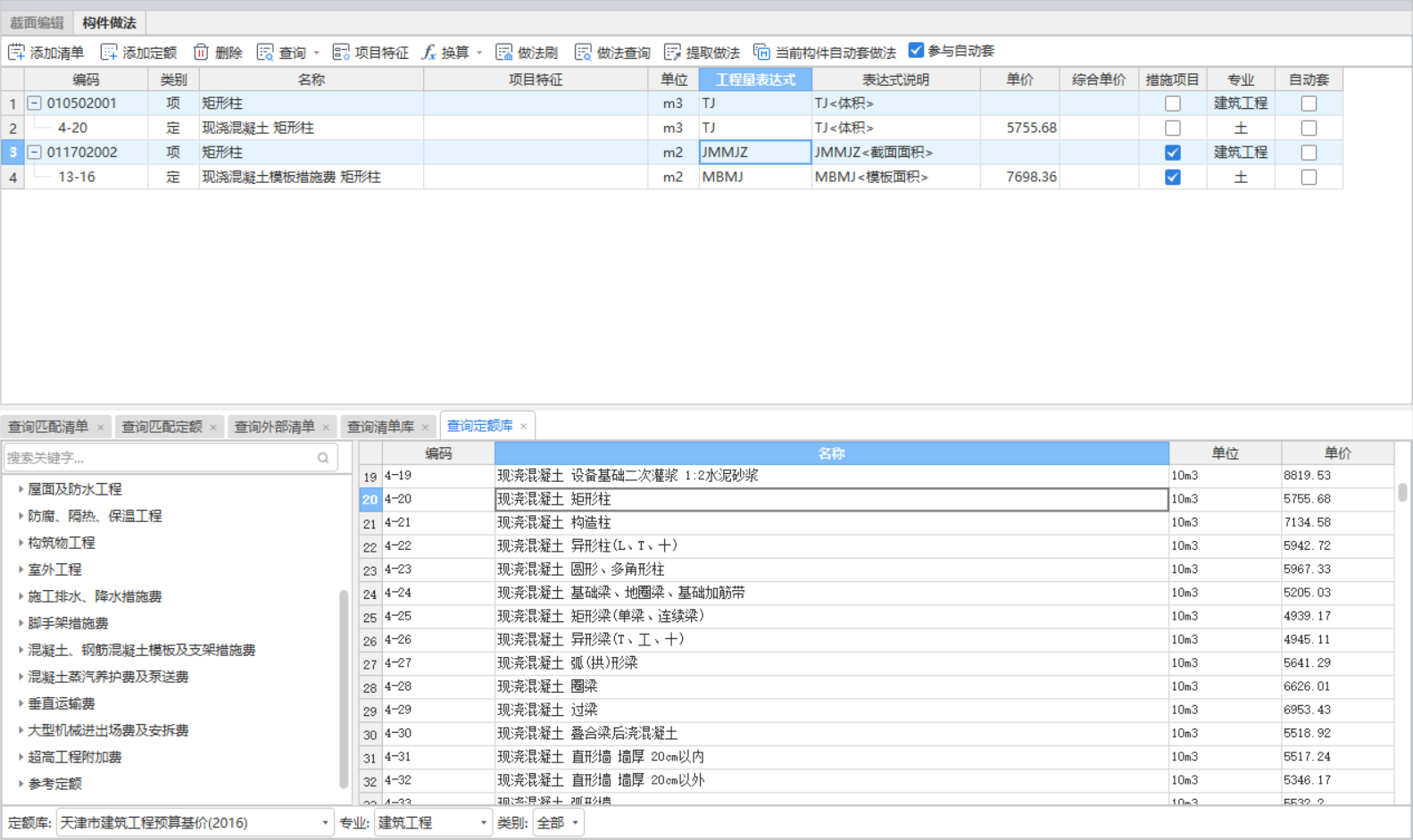The height and width of the screenshot is (840, 1413).
Task: Open the 查询清单库 tab
Action: pyautogui.click(x=380, y=427)
